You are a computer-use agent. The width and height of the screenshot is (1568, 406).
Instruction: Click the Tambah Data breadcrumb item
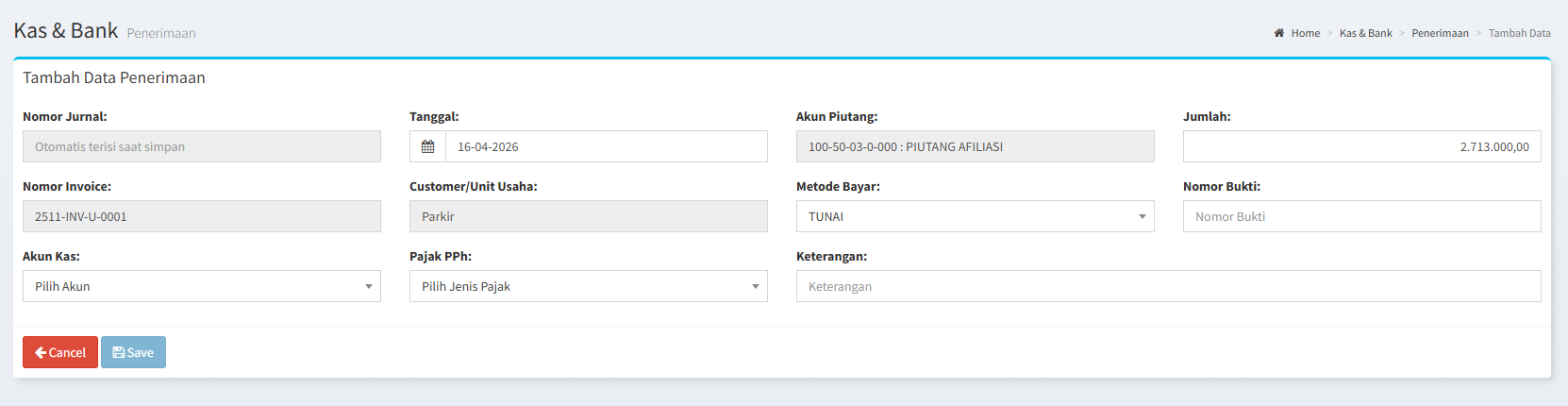tap(1519, 33)
